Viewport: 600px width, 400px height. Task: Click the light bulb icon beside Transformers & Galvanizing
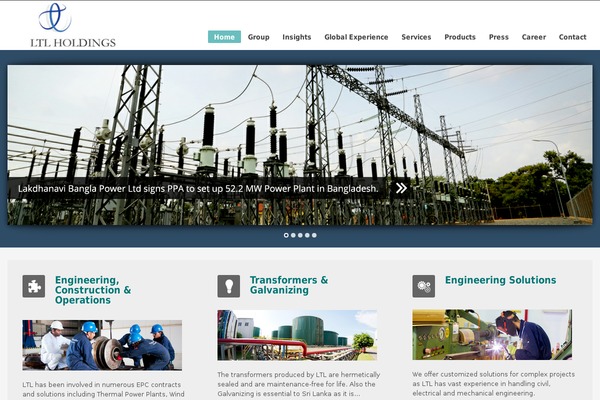coord(229,286)
